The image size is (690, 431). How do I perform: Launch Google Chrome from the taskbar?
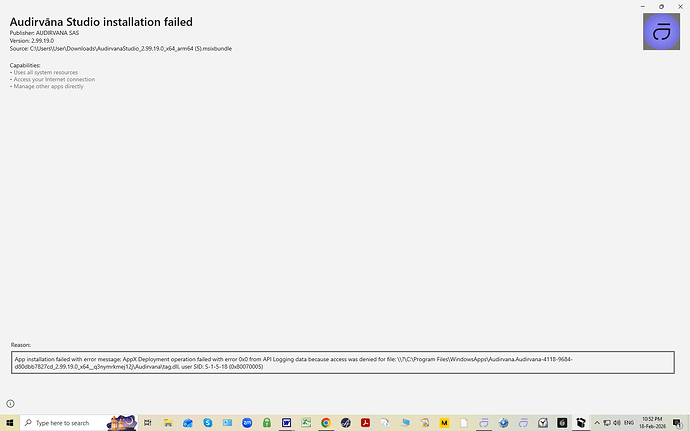326,423
